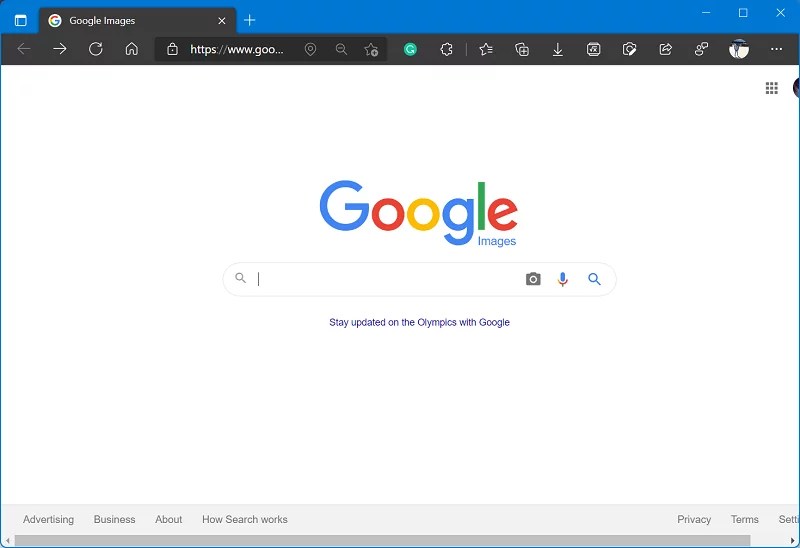Open the Favorites list

pyautogui.click(x=486, y=49)
